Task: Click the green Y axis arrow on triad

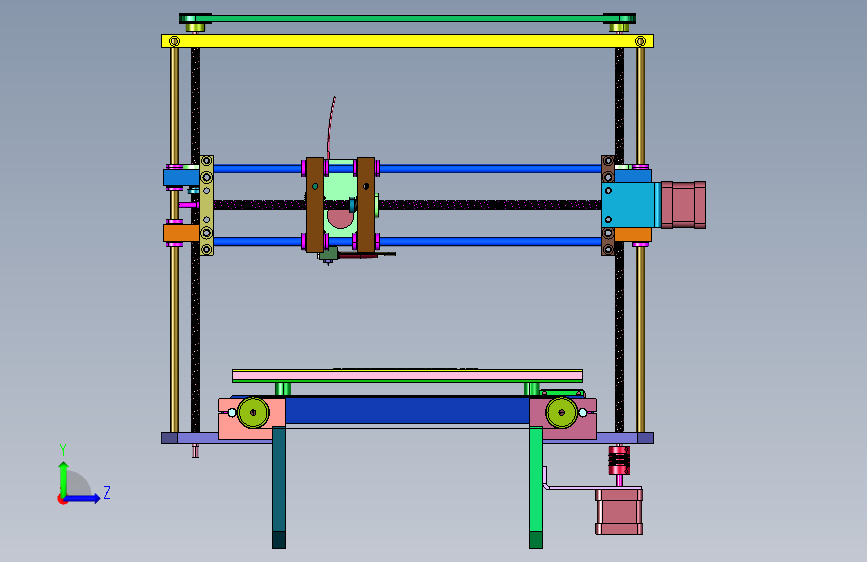Action: [x=63, y=478]
